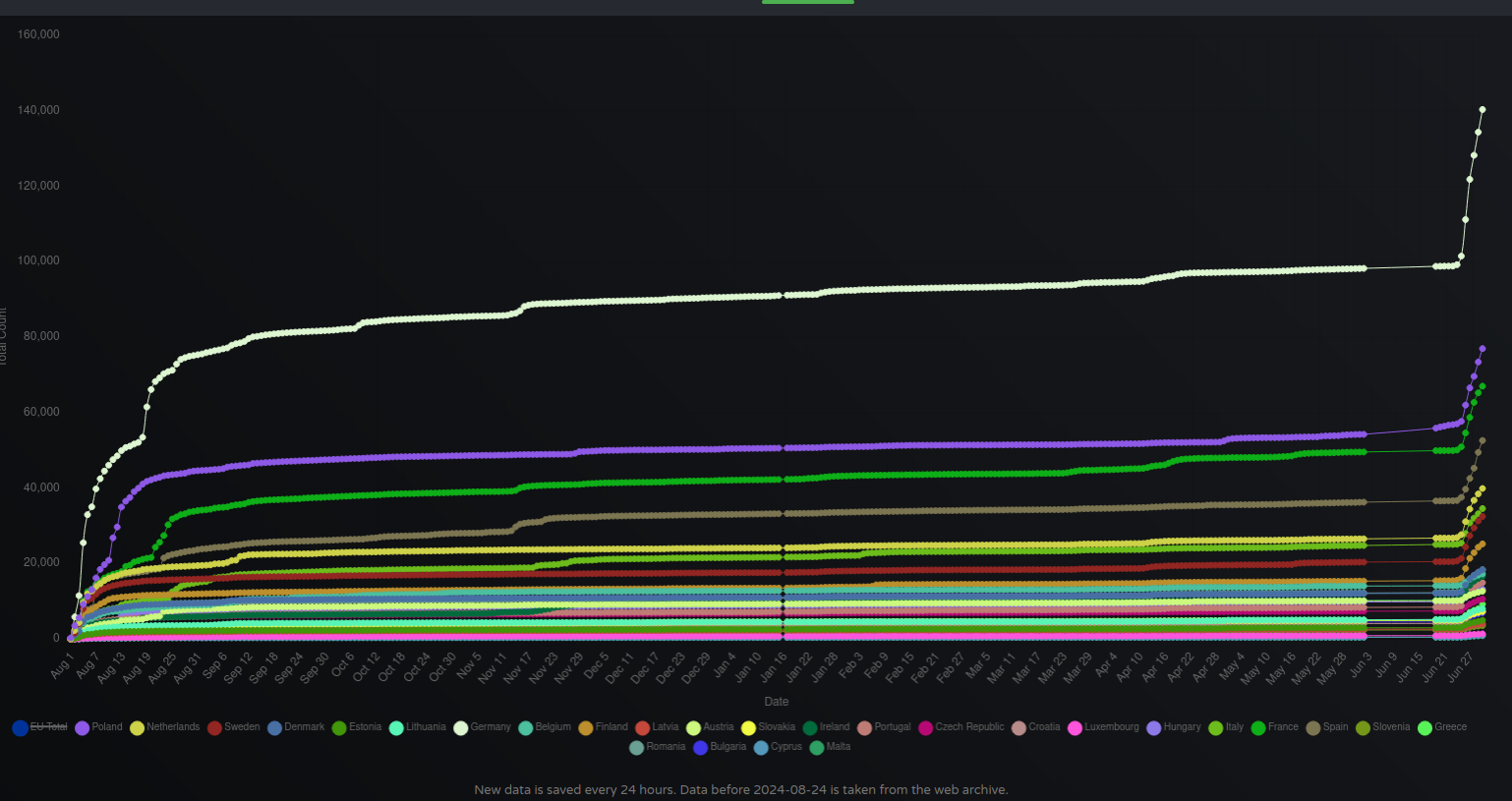Click the green bar at the top of the page
Image resolution: width=1512 pixels, height=801 pixels.
(x=808, y=2)
